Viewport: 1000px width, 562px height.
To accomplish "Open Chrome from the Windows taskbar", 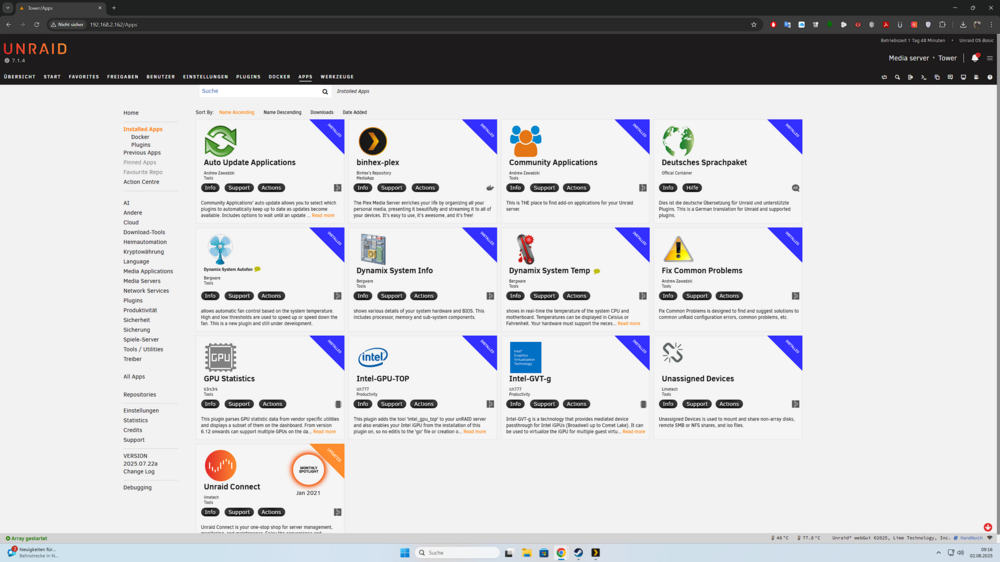I will pyautogui.click(x=561, y=553).
